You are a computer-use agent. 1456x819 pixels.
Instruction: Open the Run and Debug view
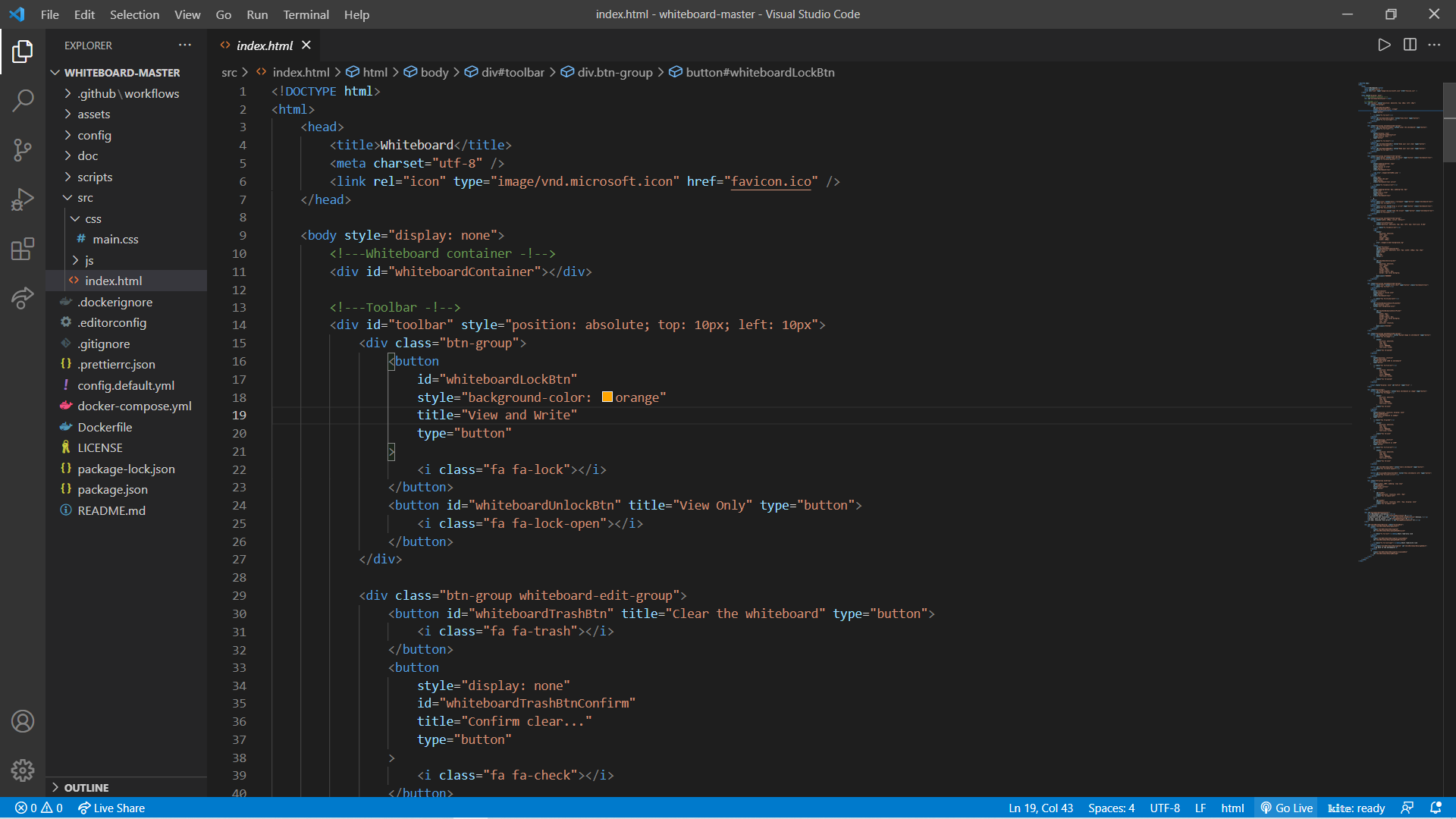pyautogui.click(x=23, y=199)
